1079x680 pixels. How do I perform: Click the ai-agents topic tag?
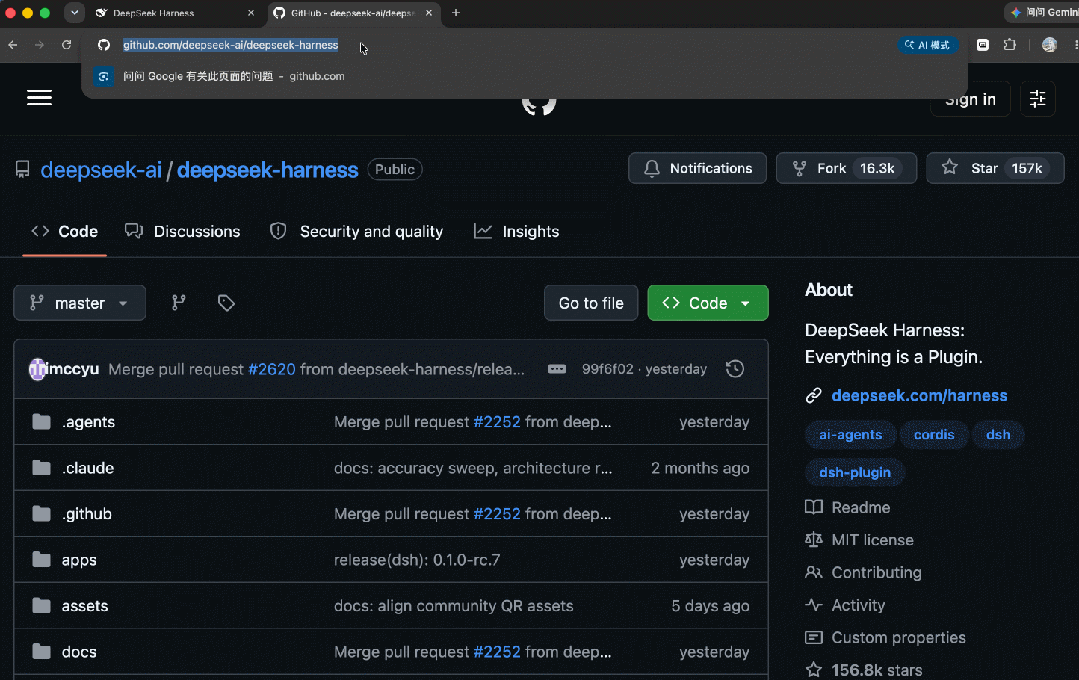851,434
